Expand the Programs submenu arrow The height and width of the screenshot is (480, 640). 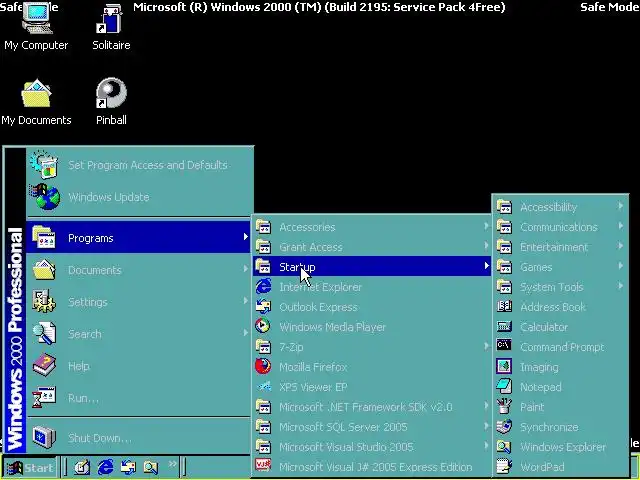tap(245, 237)
